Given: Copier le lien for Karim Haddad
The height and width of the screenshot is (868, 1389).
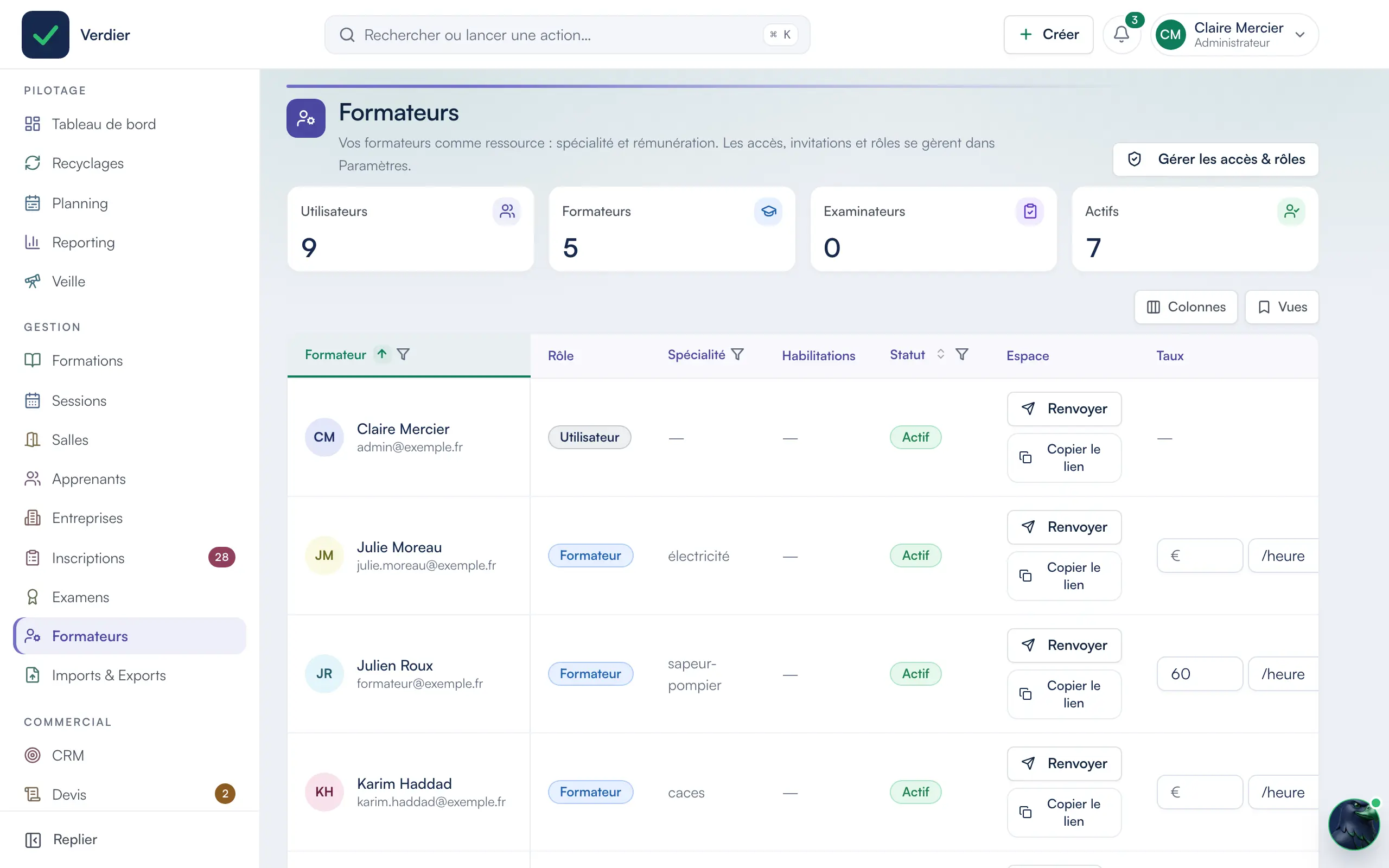Looking at the screenshot, I should 1064,812.
